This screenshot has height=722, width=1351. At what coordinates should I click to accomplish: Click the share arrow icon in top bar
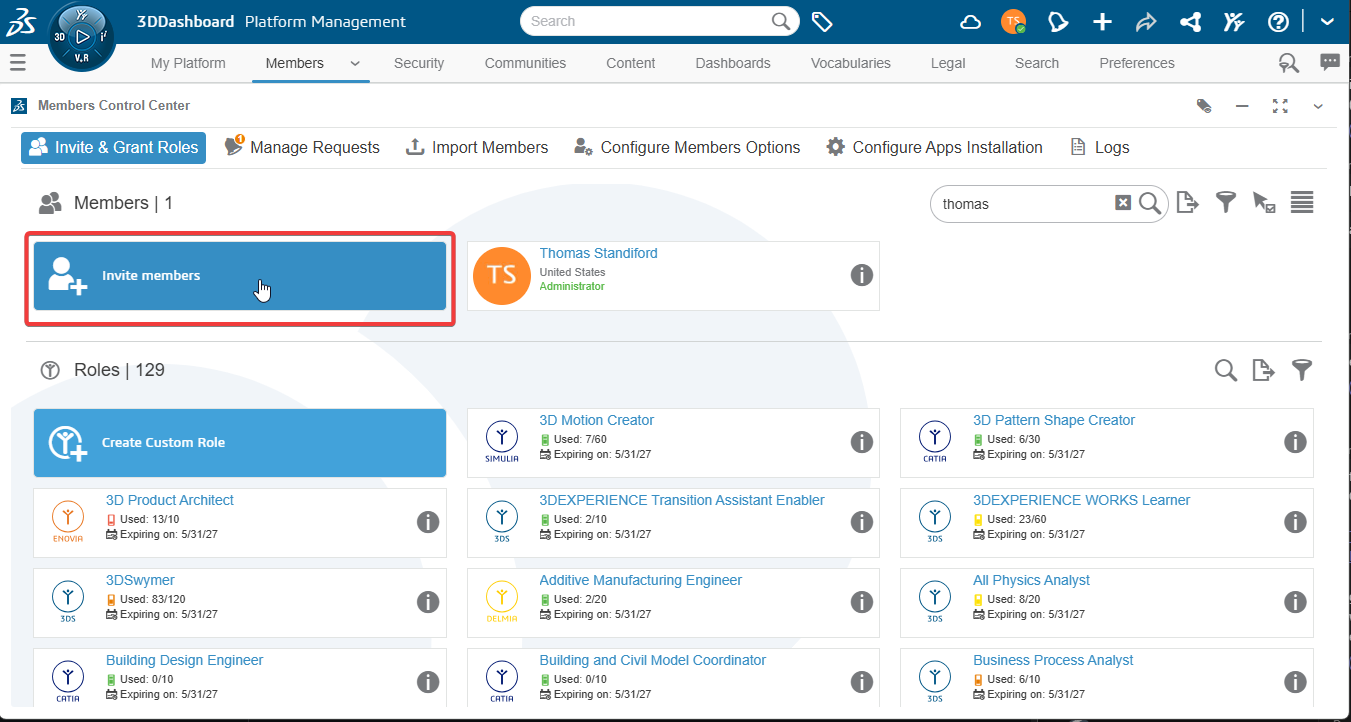pyautogui.click(x=1146, y=22)
